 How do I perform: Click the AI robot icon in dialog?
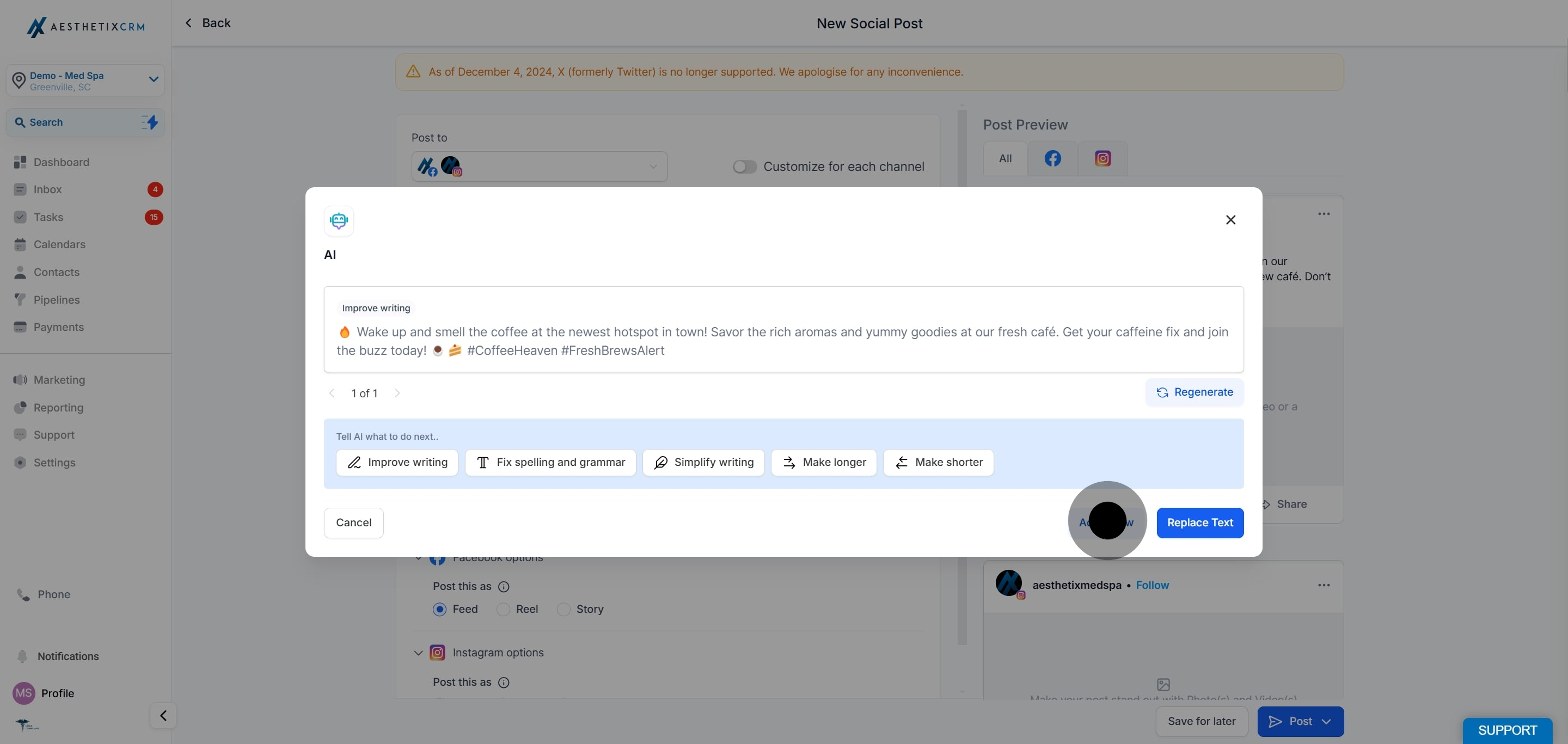coord(339,220)
